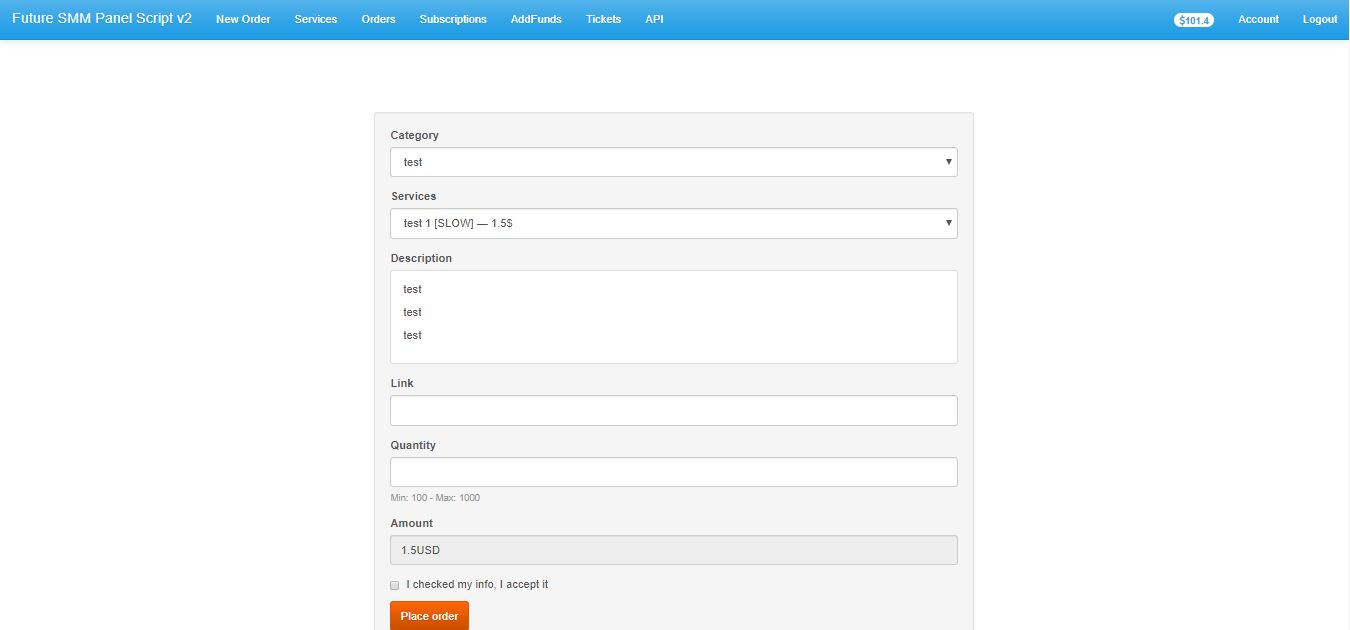This screenshot has height=630, width=1350.
Task: Open the Category dropdown showing test
Action: [x=674, y=162]
